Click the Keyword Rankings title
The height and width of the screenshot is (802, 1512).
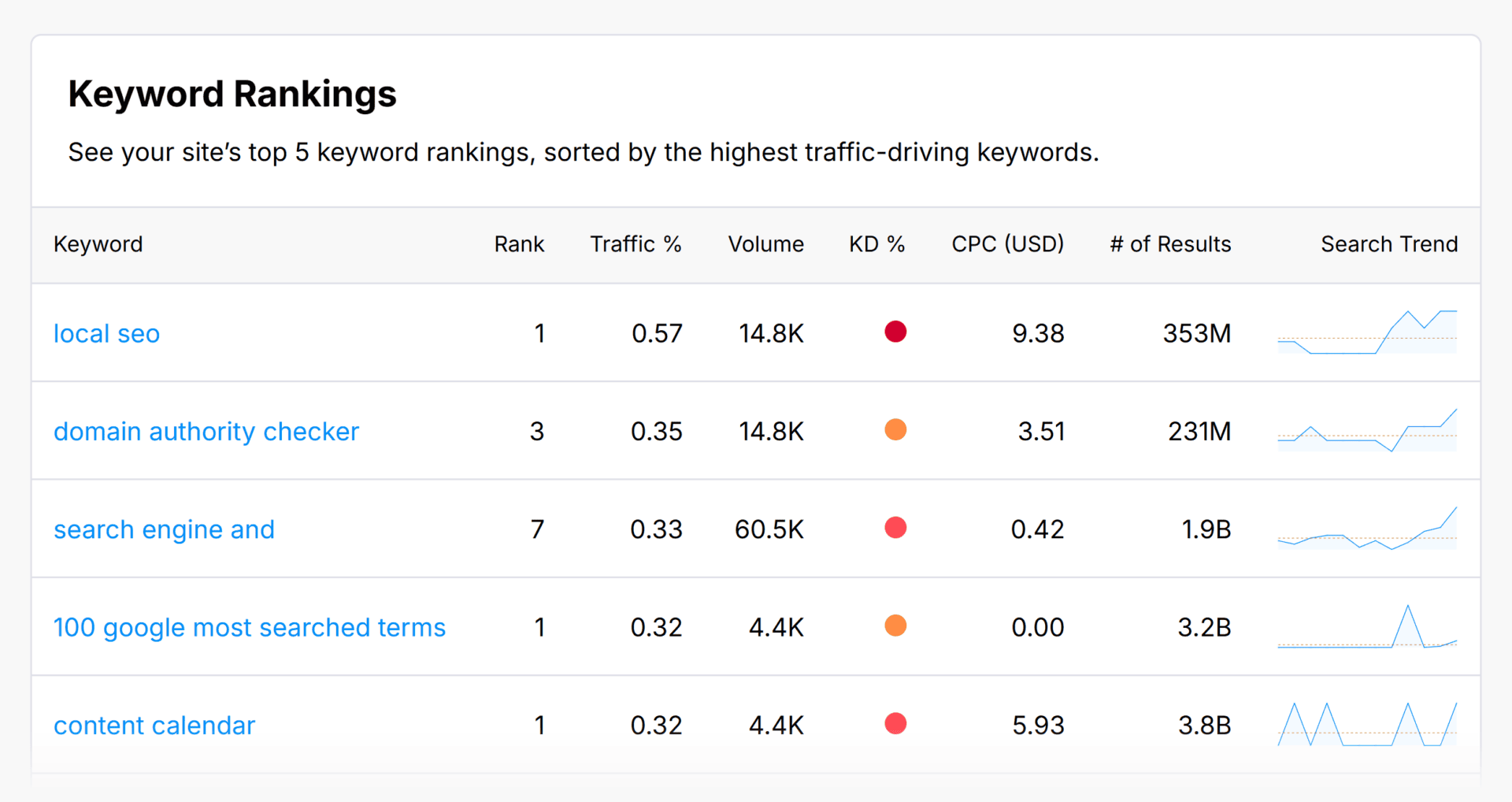point(232,93)
